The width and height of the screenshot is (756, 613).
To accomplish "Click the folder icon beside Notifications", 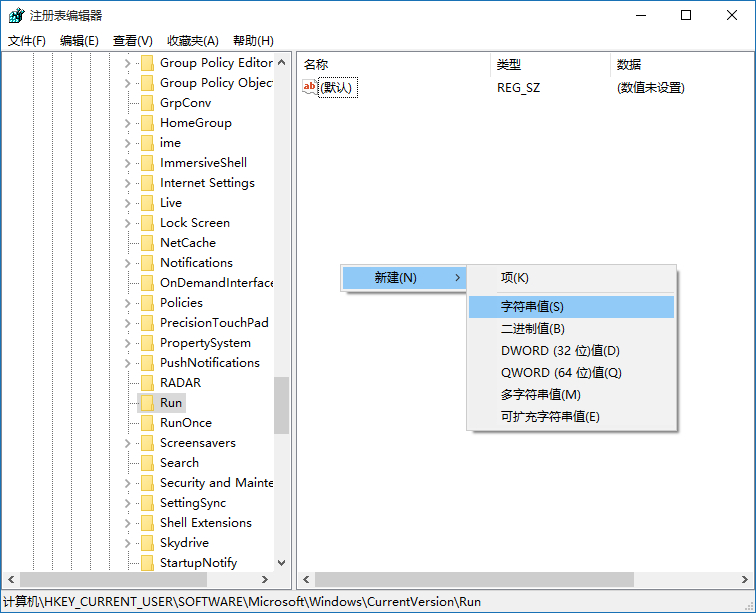I will 148,263.
